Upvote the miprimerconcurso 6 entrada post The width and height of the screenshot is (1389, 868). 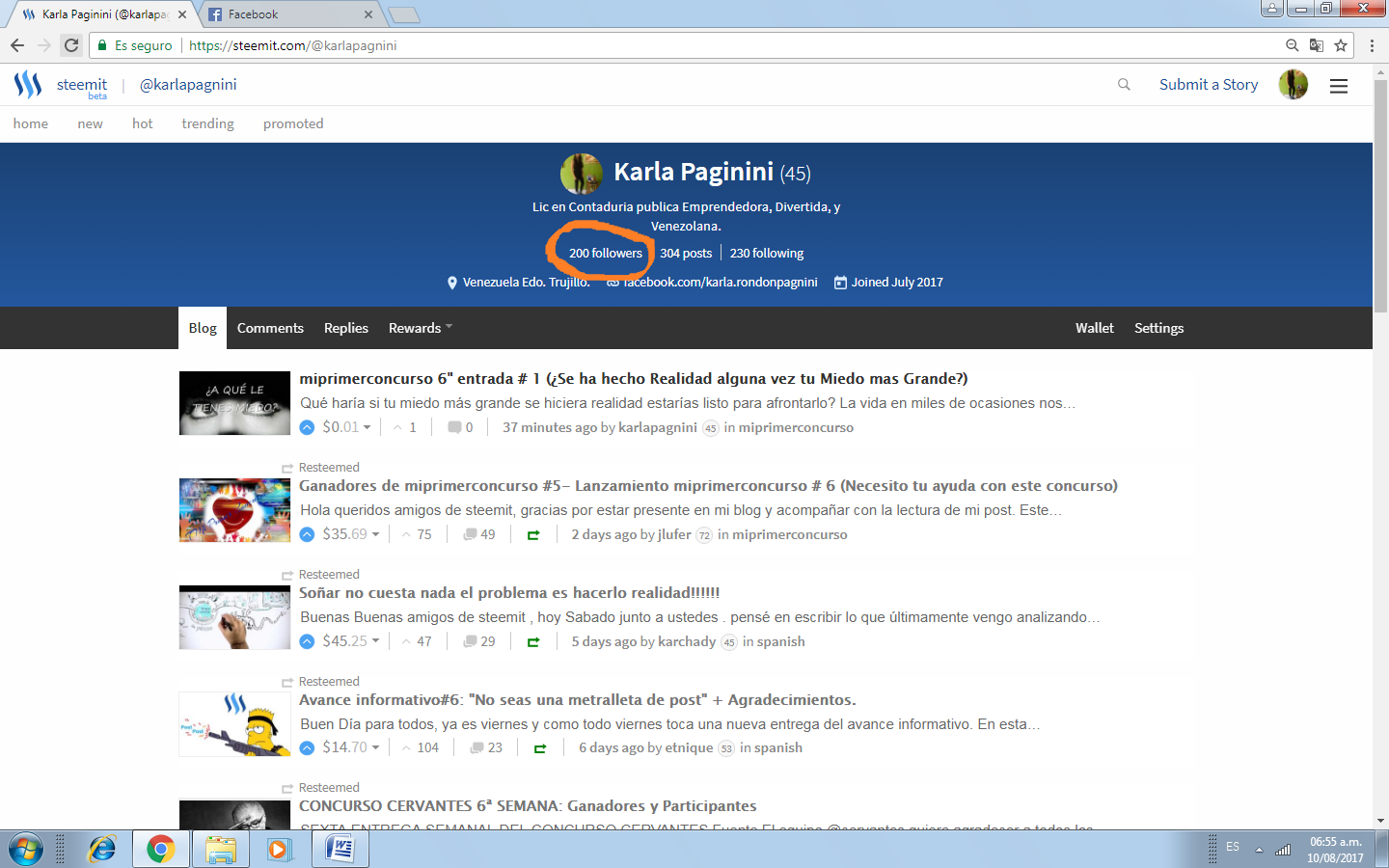(307, 427)
